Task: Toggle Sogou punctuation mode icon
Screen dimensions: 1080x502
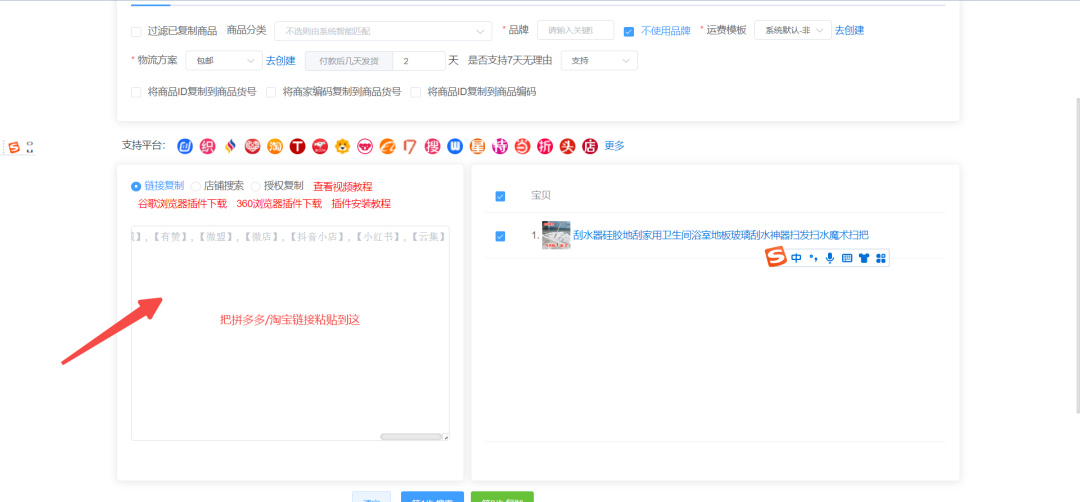Action: (813, 258)
